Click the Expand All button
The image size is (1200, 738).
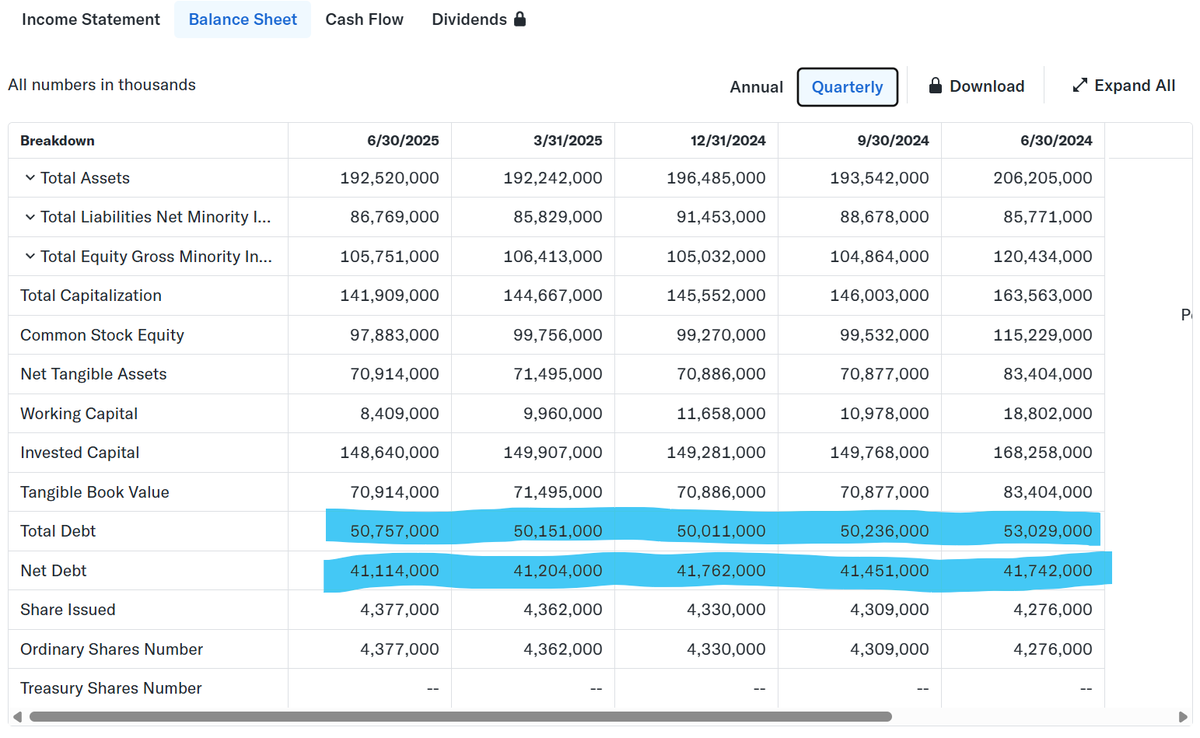1124,86
